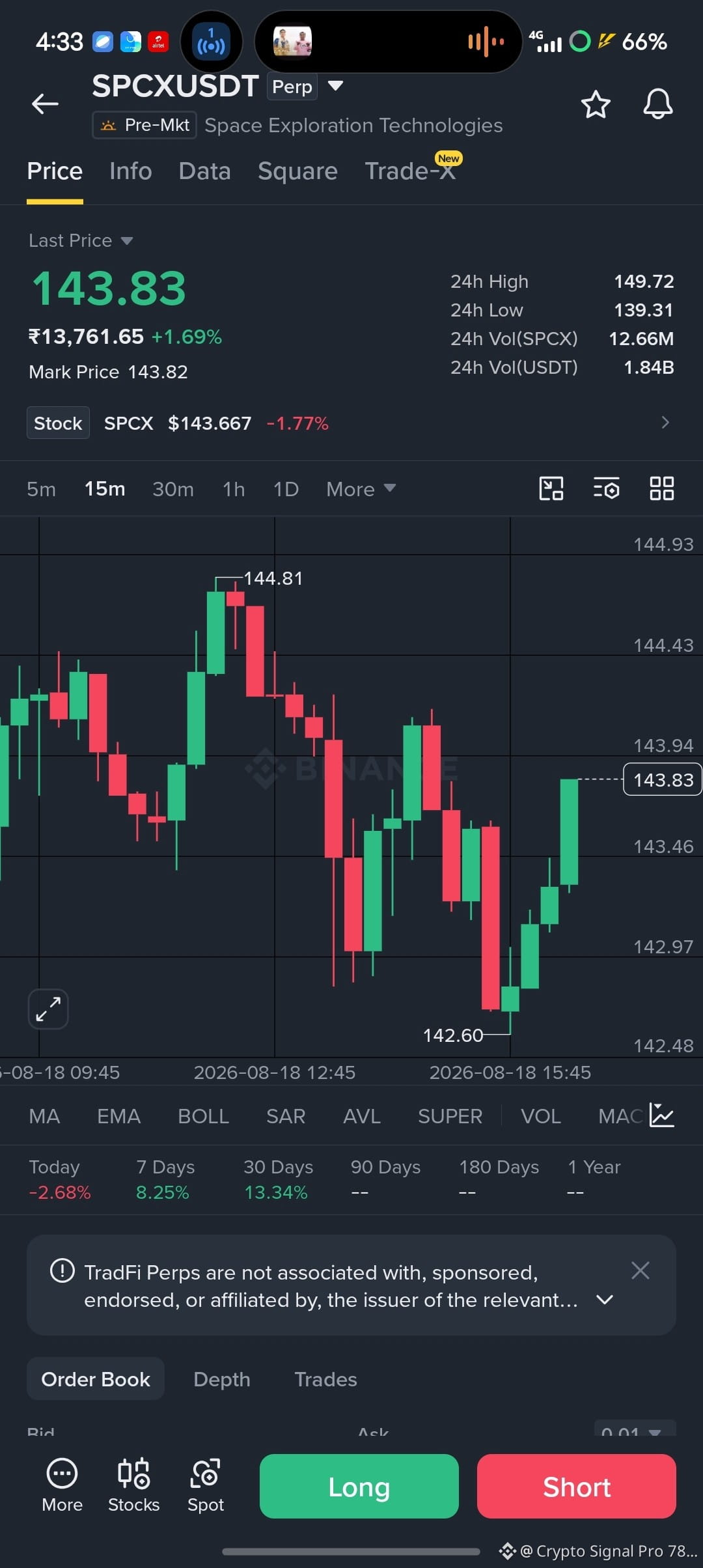Viewport: 703px width, 1568px height.
Task: Open the airtel notification icon
Action: [x=158, y=42]
